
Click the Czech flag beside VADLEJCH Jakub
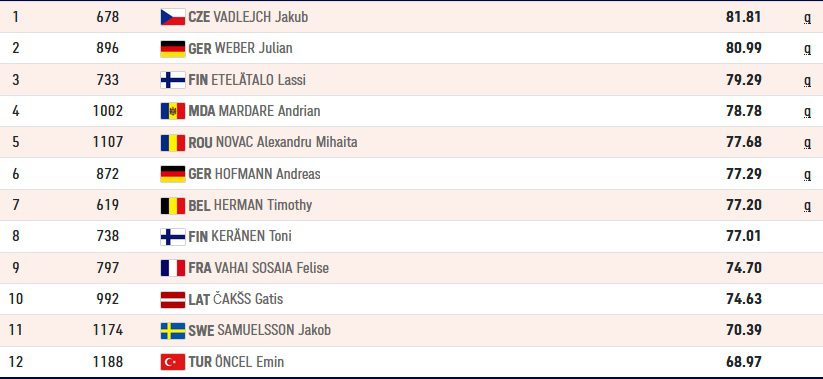click(173, 17)
